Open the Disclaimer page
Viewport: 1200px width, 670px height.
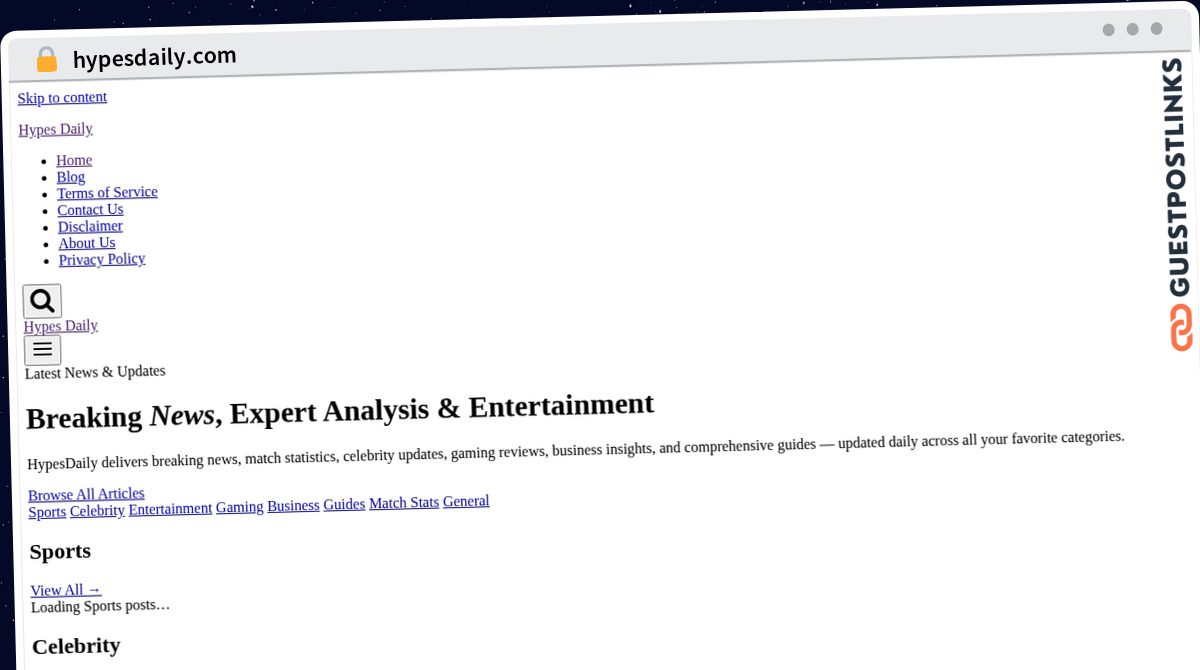[90, 226]
